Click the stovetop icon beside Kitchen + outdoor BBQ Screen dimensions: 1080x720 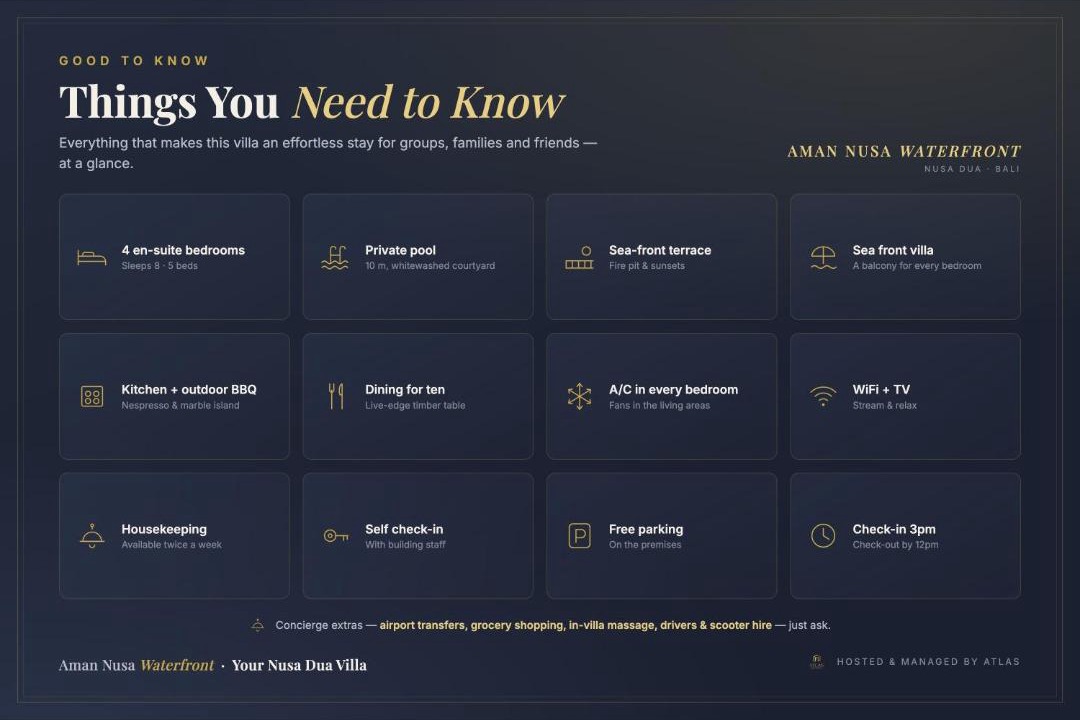[92, 397]
